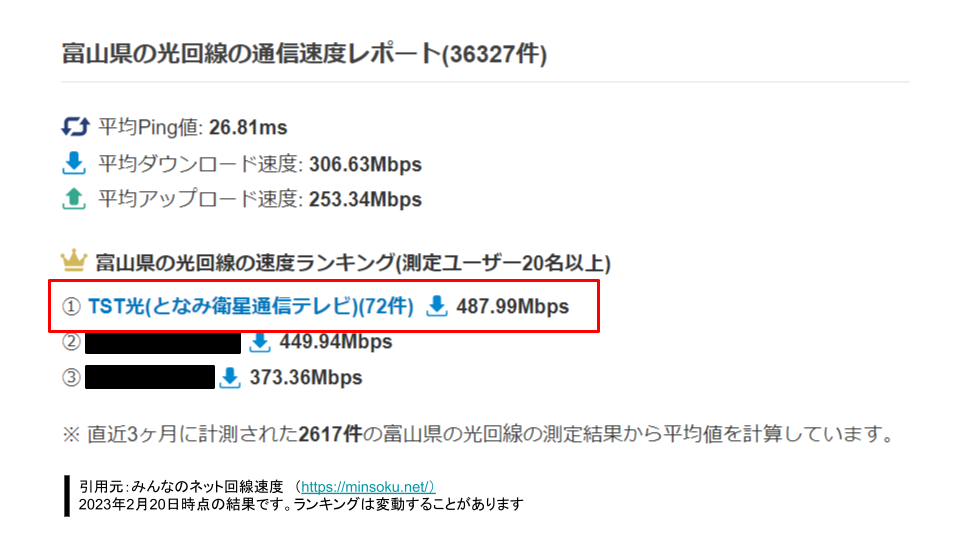Click the bold 2617件 measurement count
Screen dimensions: 960x540
(x=330, y=434)
